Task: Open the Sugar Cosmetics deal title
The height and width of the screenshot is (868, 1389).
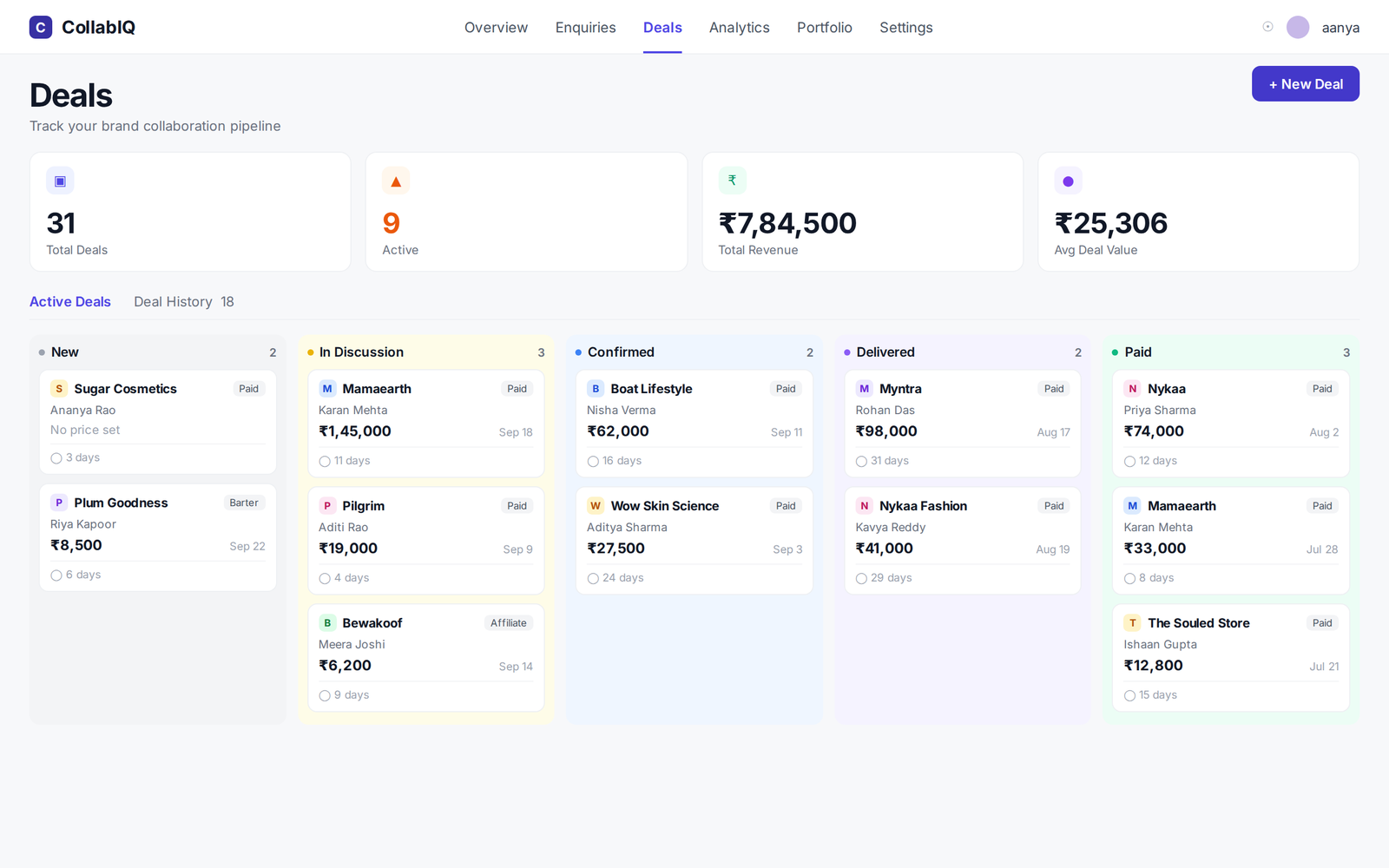Action: pos(126,389)
